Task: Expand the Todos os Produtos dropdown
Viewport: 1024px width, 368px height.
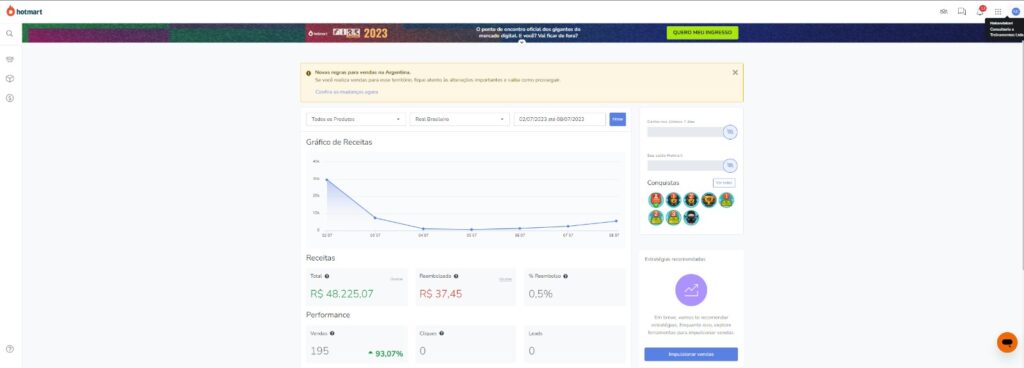Action: [356, 119]
